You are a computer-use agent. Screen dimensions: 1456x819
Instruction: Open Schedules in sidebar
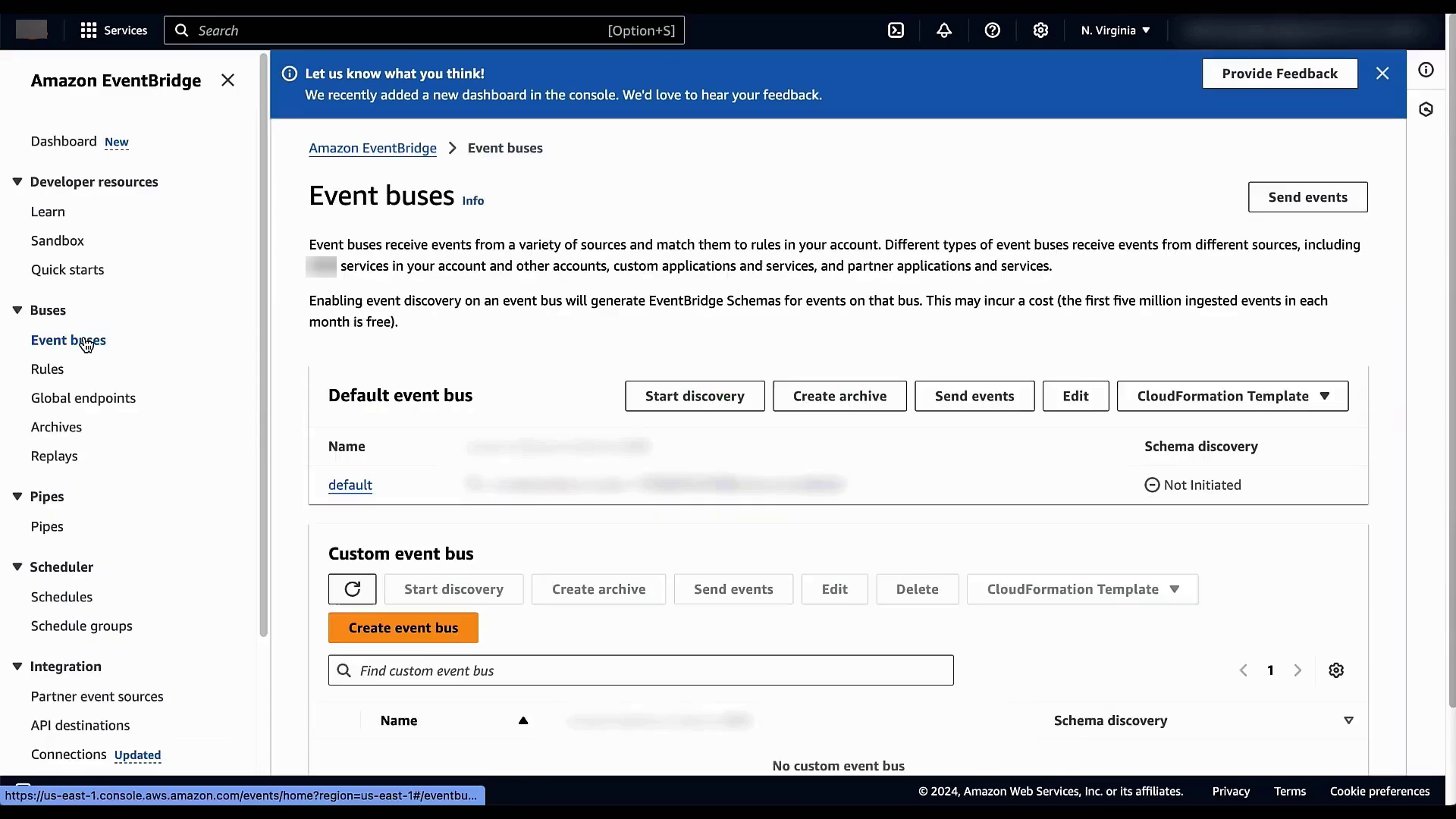(61, 597)
